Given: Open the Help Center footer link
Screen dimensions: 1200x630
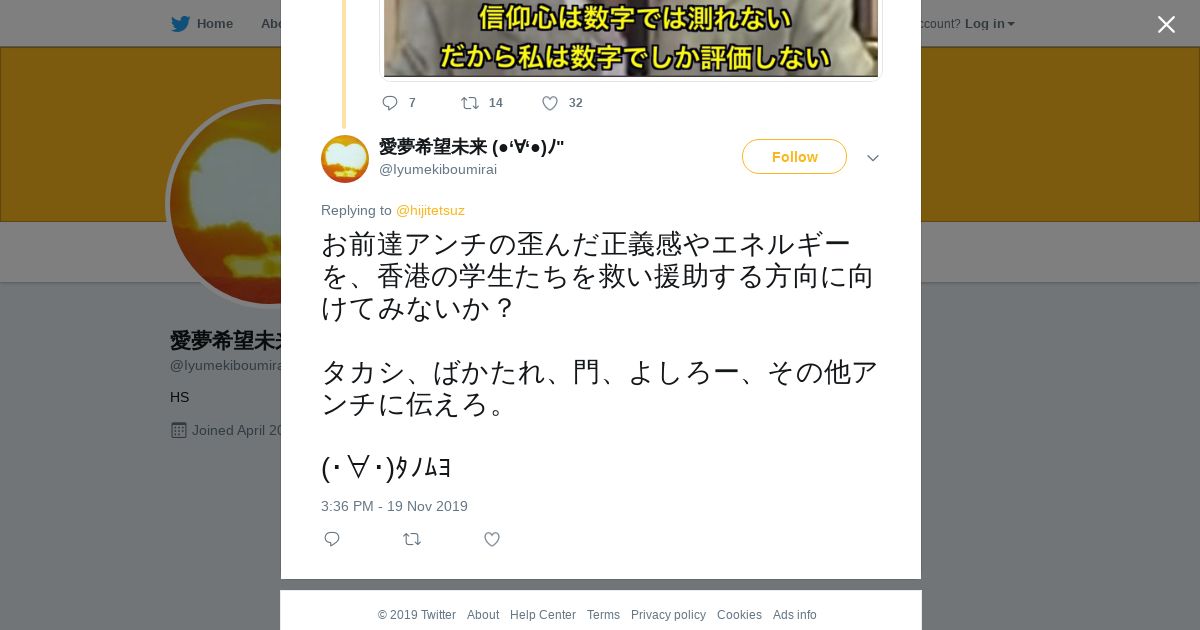Looking at the screenshot, I should [543, 615].
